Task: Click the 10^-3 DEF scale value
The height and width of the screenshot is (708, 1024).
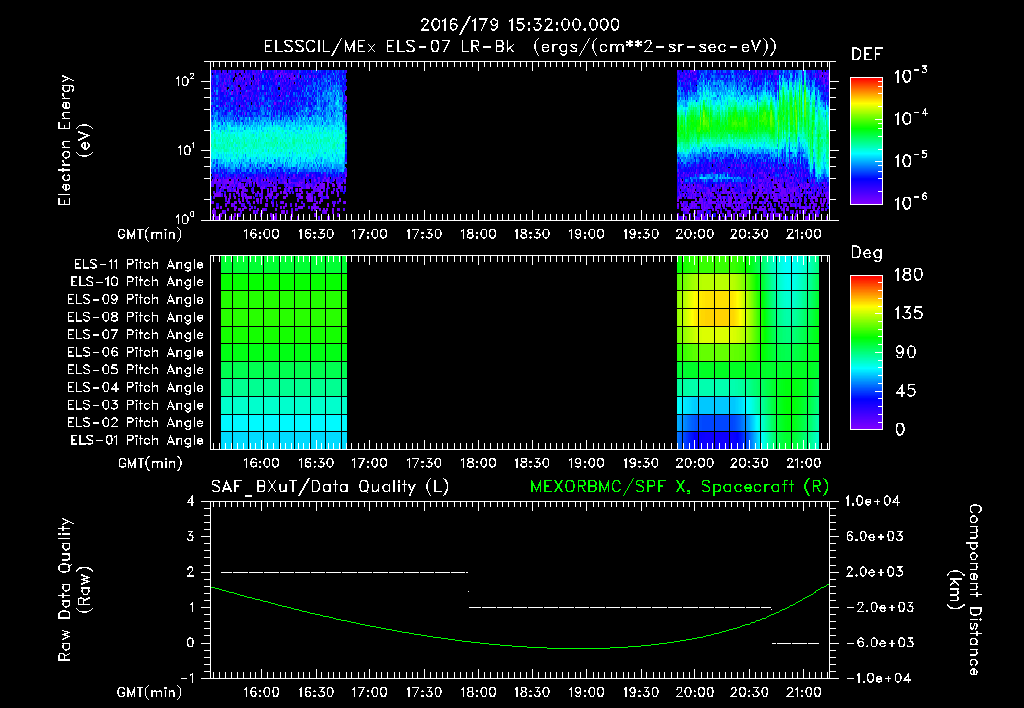Action: coord(910,76)
